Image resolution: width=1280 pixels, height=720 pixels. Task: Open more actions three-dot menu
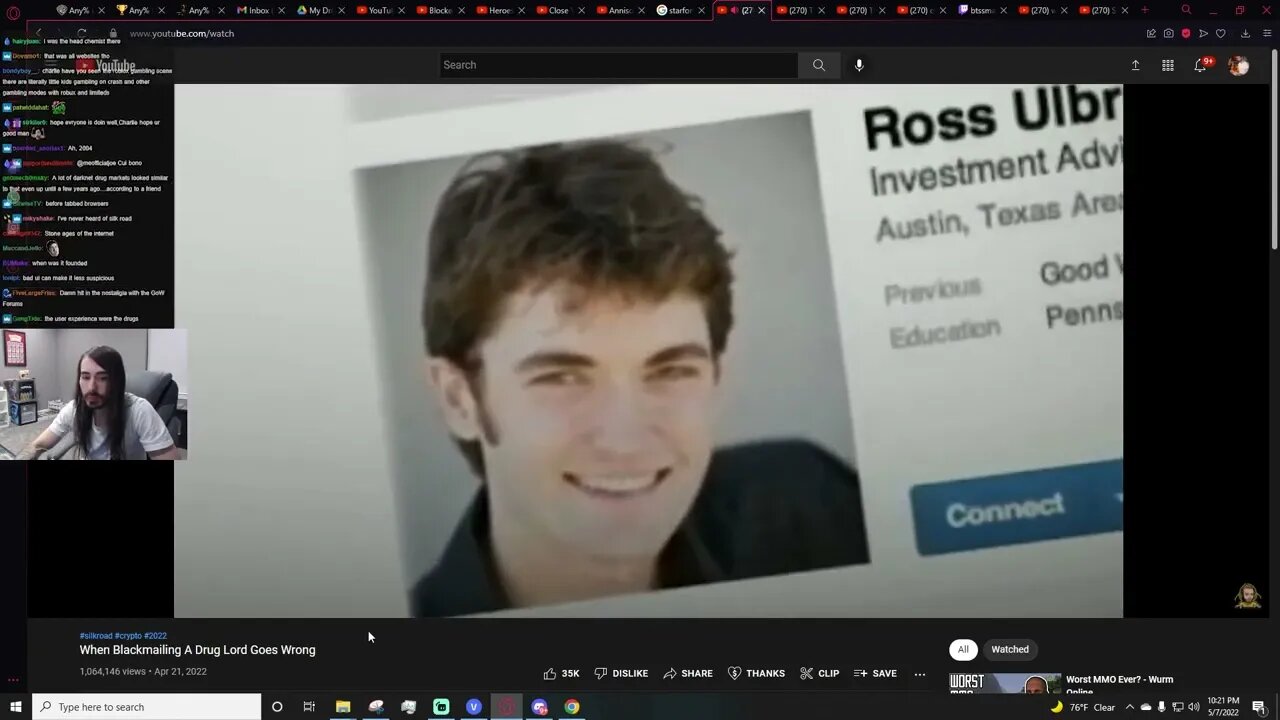click(x=920, y=673)
